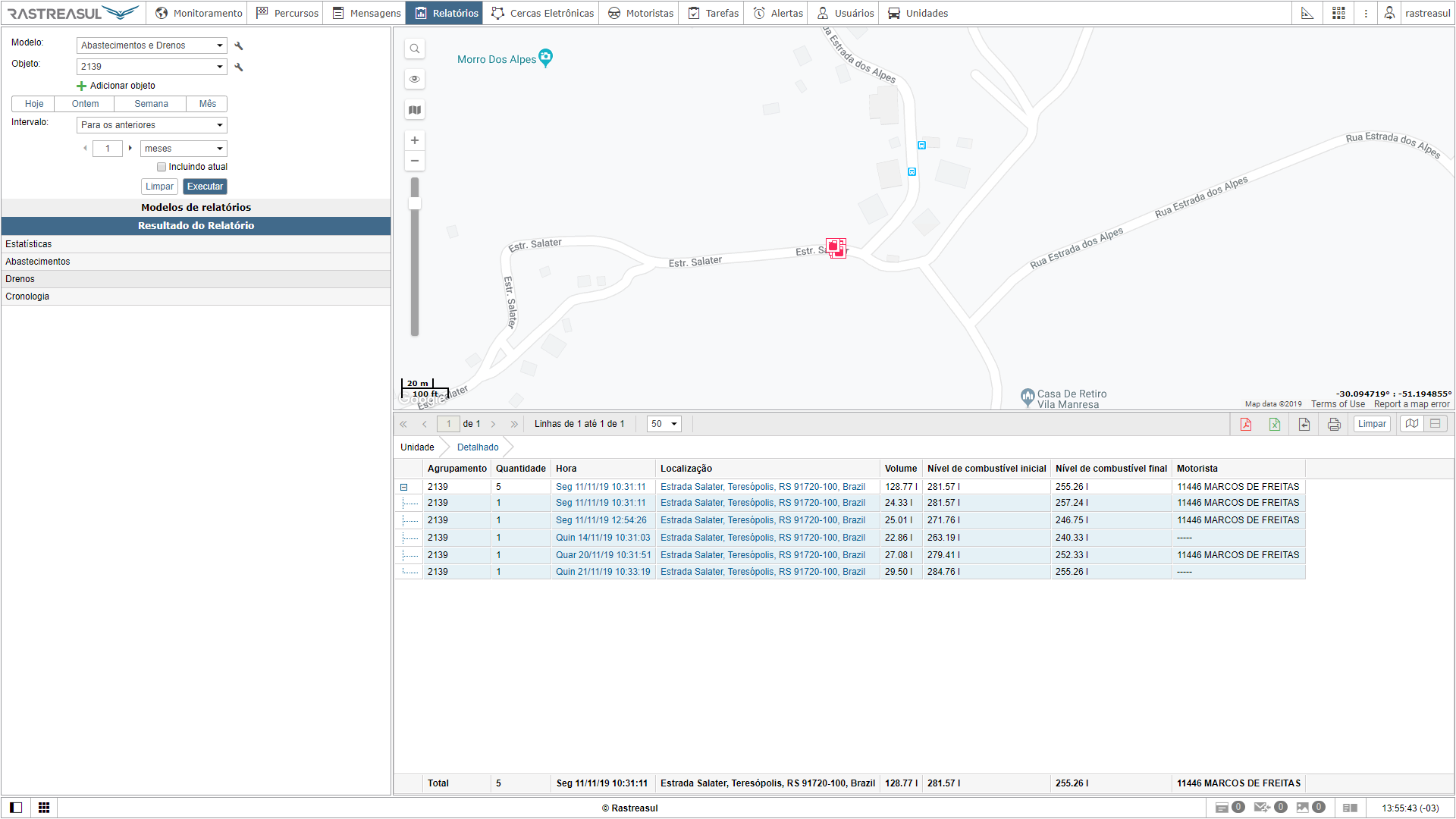
Task: Switch to the Cercas Eletrônicas tab
Action: tap(543, 13)
